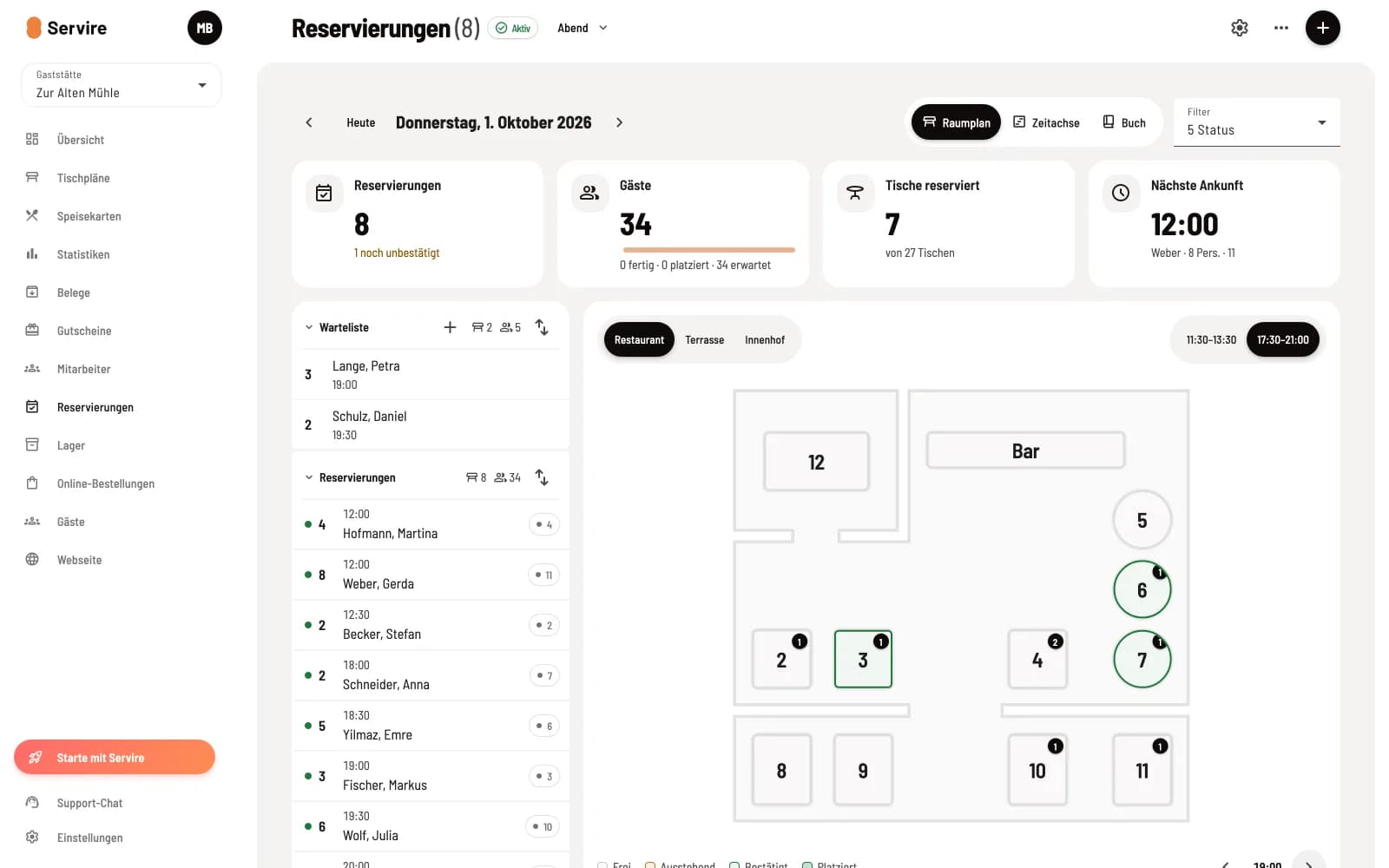Open reservation Weber, Gerda
The image size is (1389, 868).
[x=431, y=575]
